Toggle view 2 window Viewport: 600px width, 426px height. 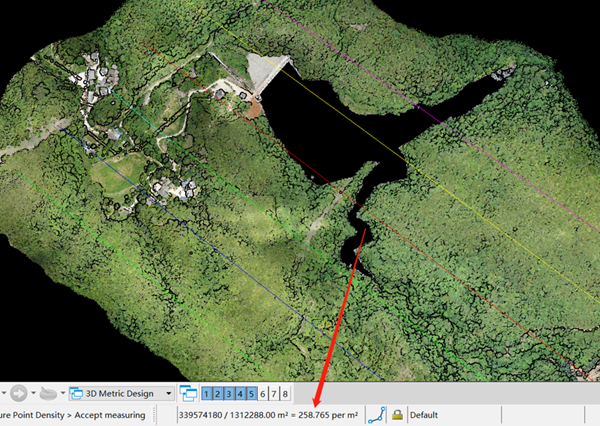(219, 394)
